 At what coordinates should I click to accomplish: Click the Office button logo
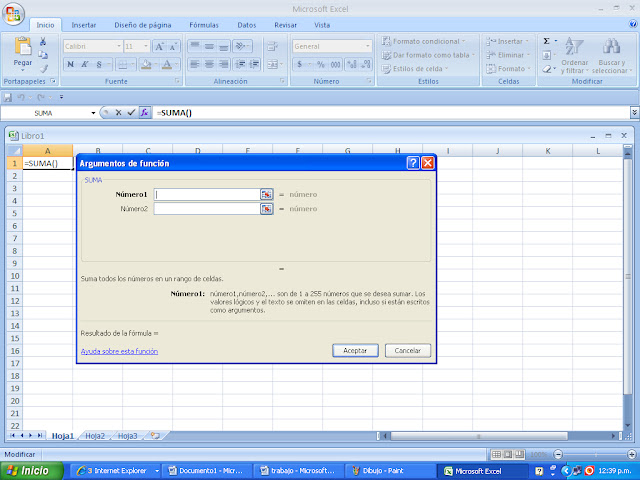click(13, 14)
